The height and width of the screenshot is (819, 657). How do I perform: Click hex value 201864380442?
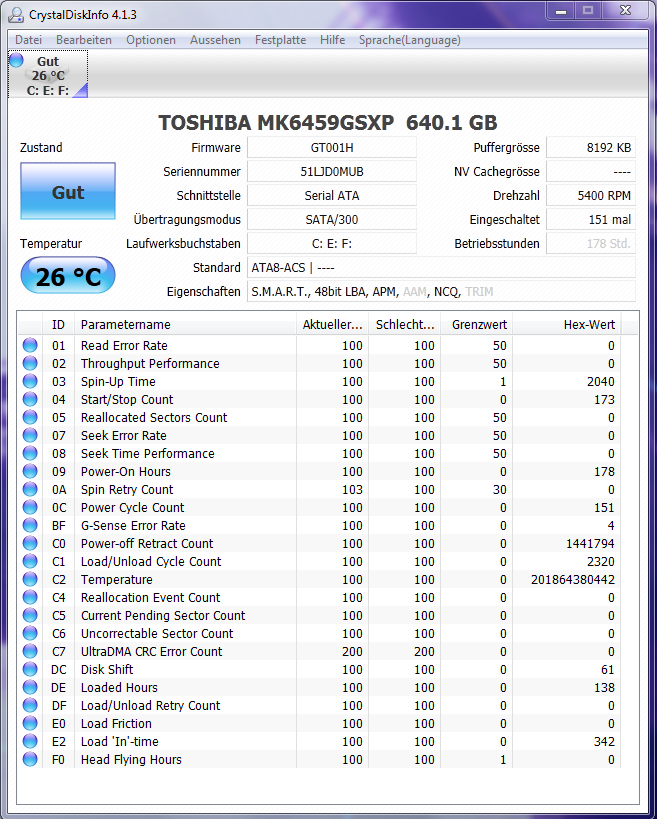(x=572, y=579)
